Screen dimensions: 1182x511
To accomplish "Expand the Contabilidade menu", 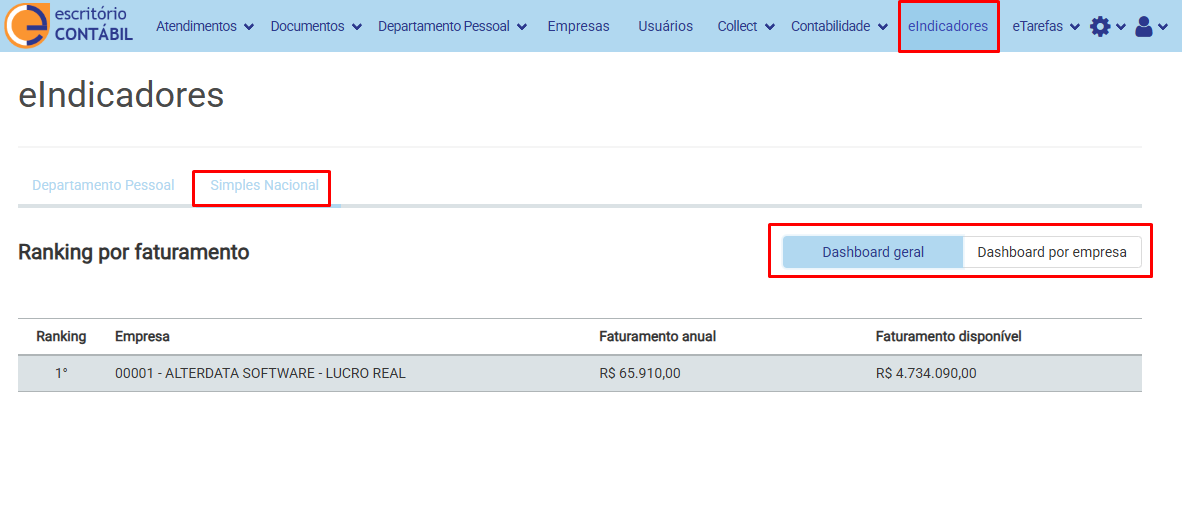I will [x=839, y=26].
